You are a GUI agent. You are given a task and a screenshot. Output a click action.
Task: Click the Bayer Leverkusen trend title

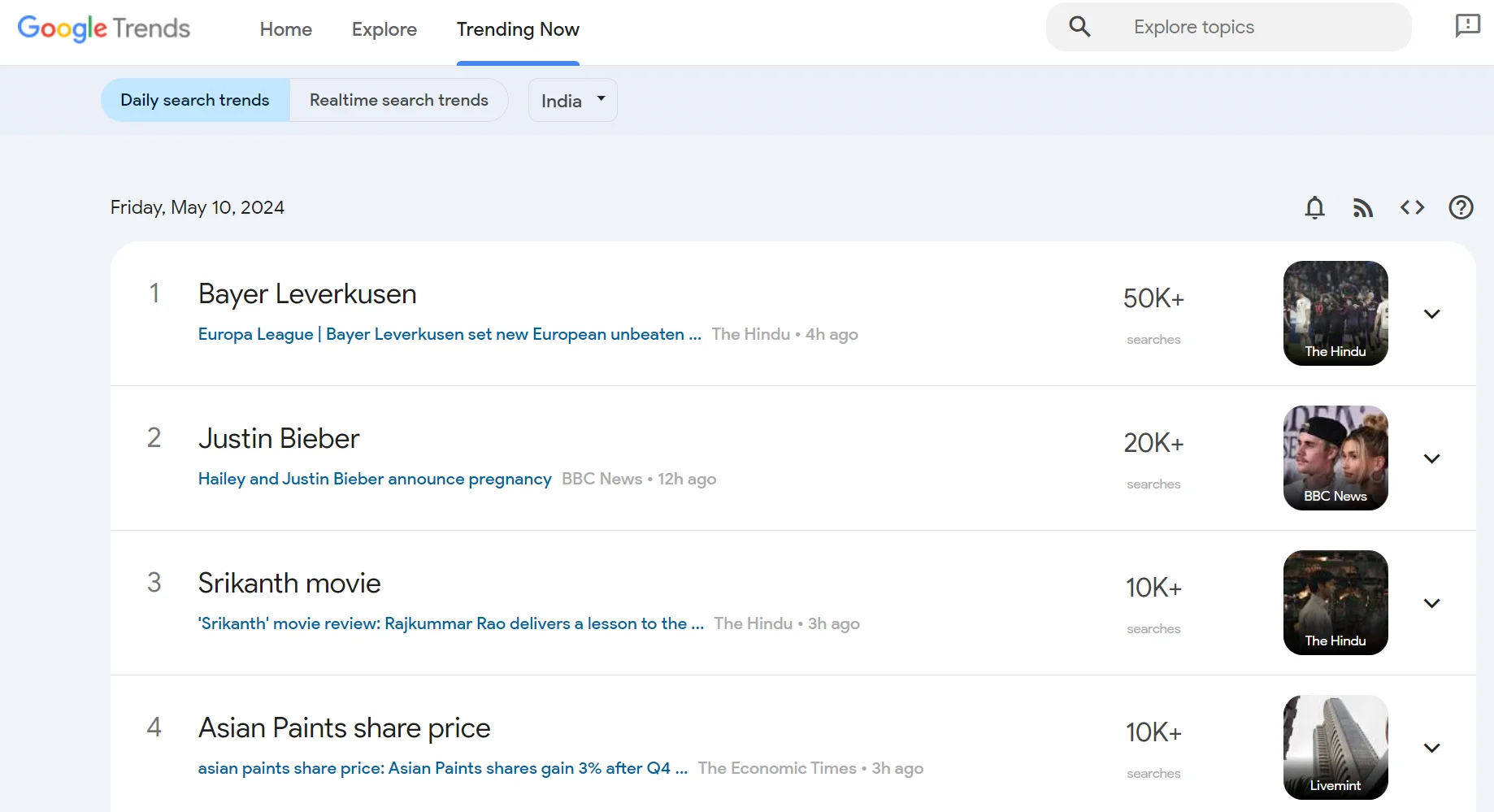[307, 294]
